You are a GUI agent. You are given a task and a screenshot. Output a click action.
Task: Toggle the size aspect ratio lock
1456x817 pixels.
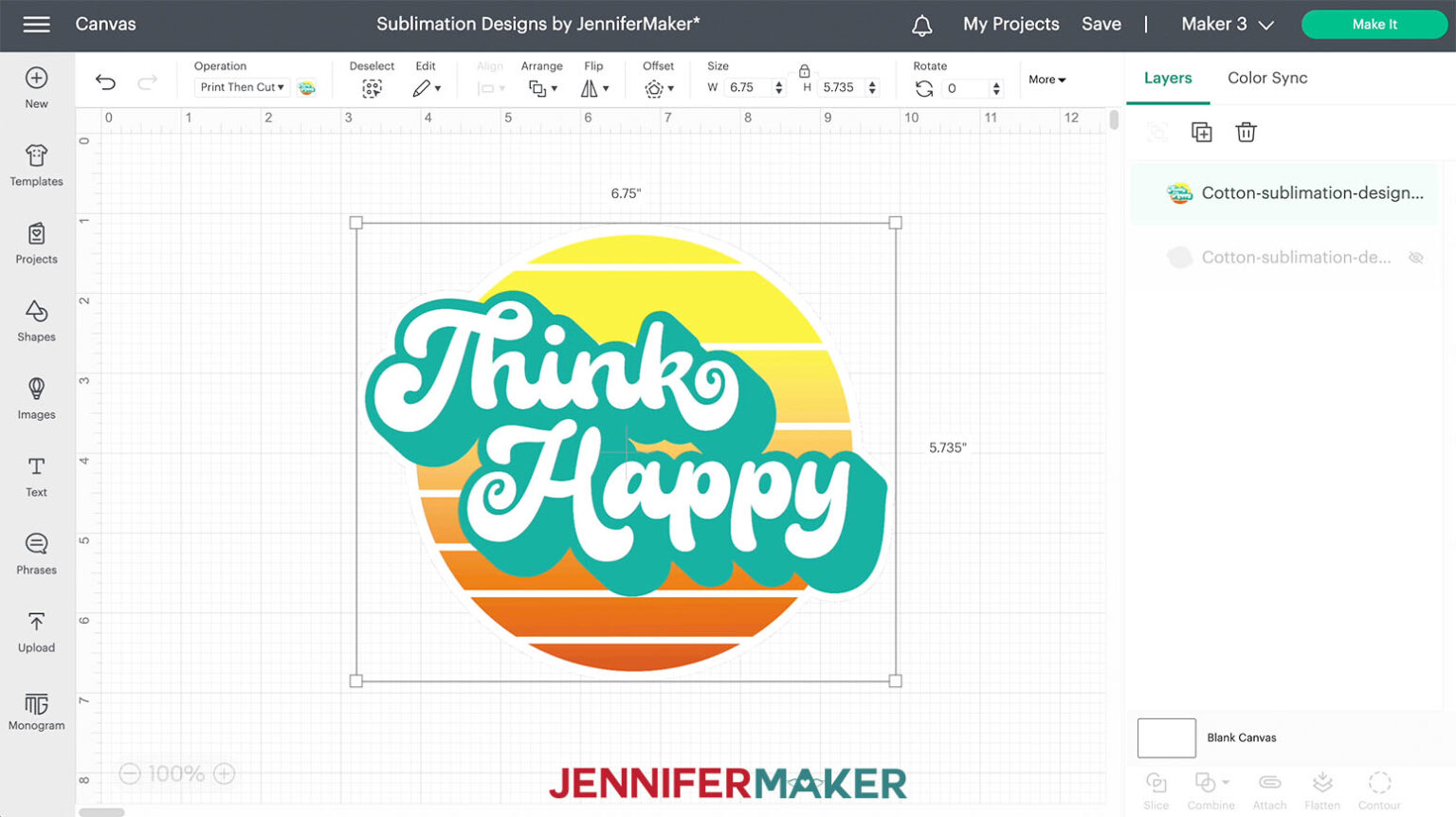pos(804,71)
